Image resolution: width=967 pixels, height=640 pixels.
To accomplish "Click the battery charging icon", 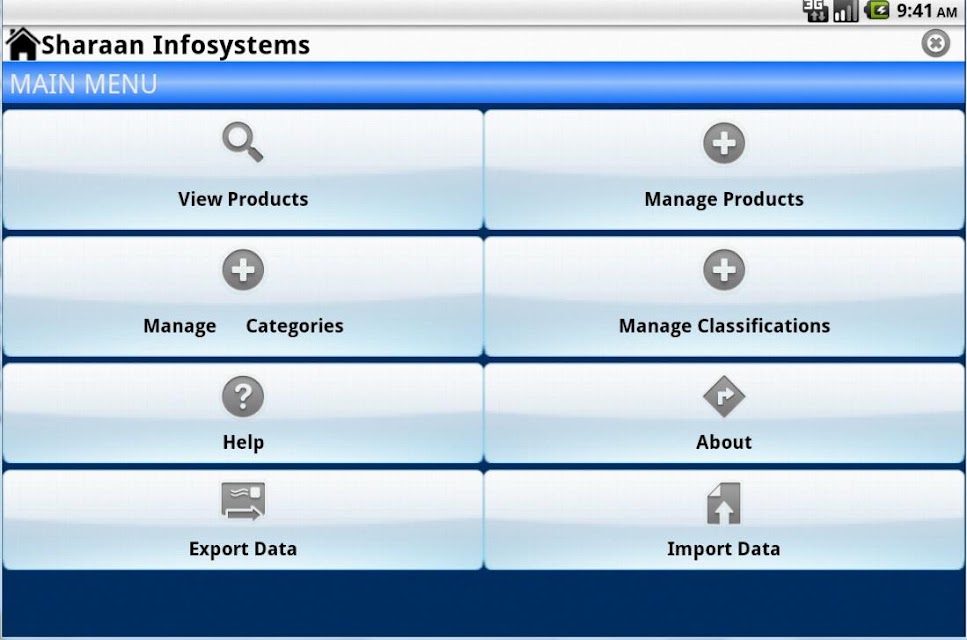I will 876,10.
